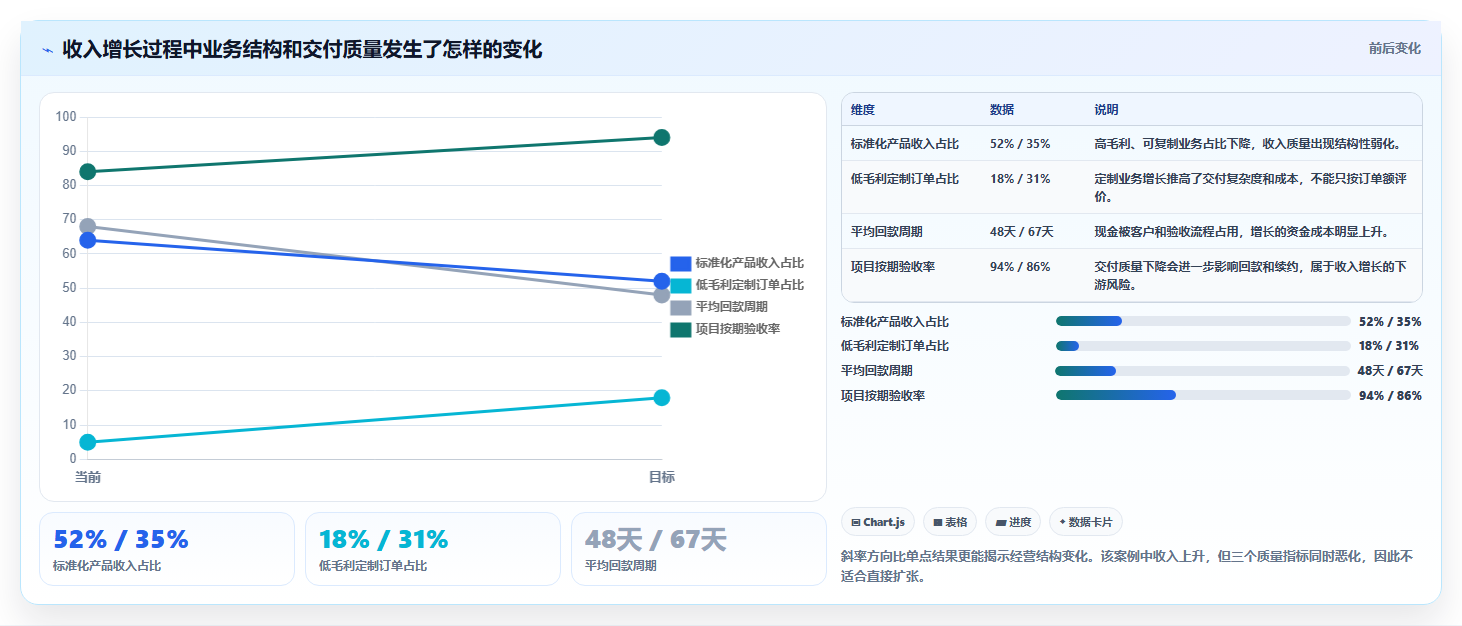Click 标准化产品收入占比 in the table's first row
This screenshot has width=1462, height=626.
click(905, 144)
